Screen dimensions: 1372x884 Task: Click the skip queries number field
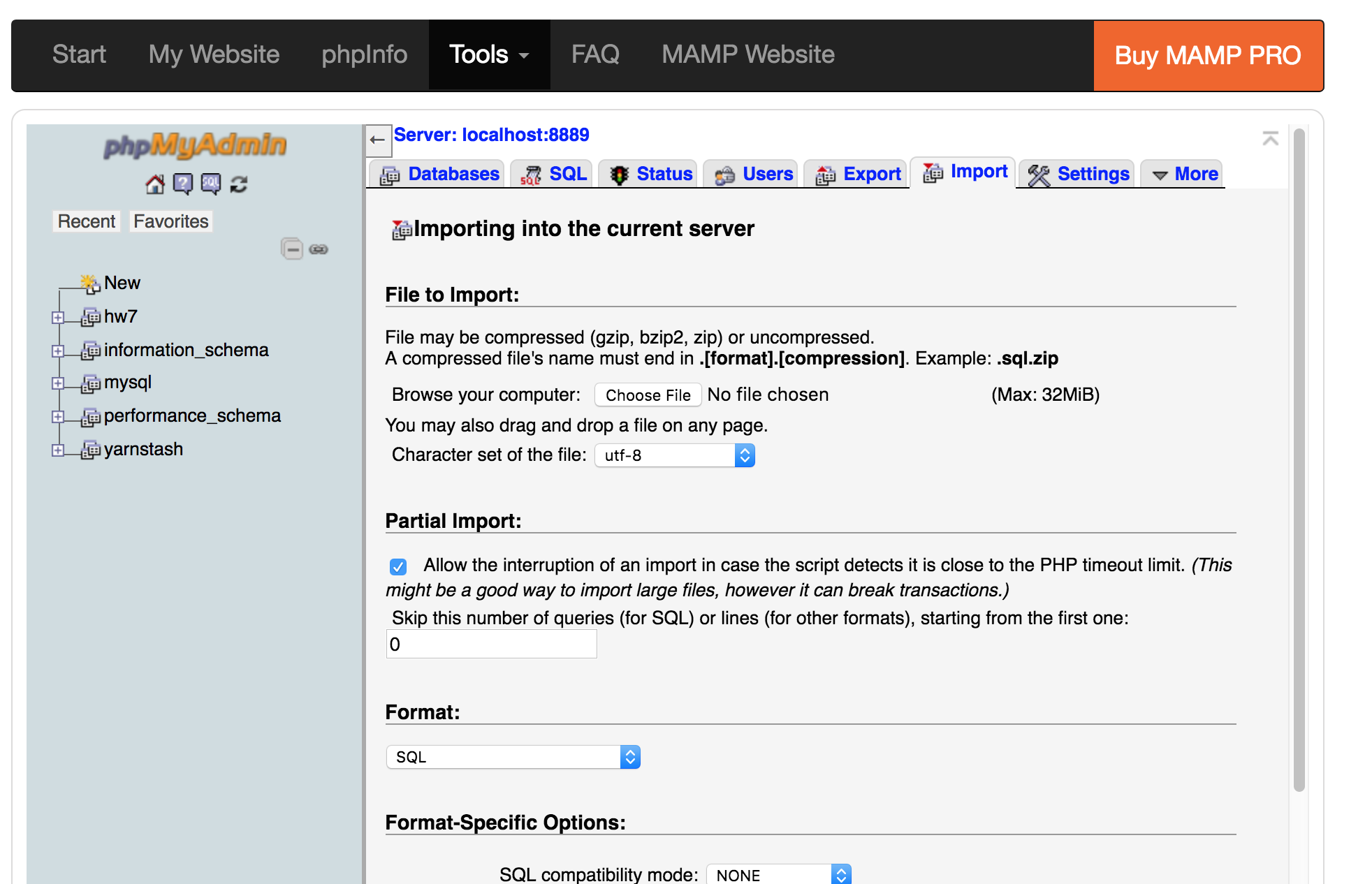tap(492, 644)
